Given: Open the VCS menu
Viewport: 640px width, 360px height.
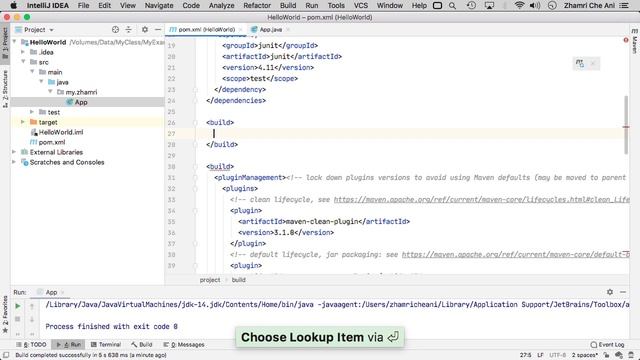Looking at the screenshot, I should point(360,6).
